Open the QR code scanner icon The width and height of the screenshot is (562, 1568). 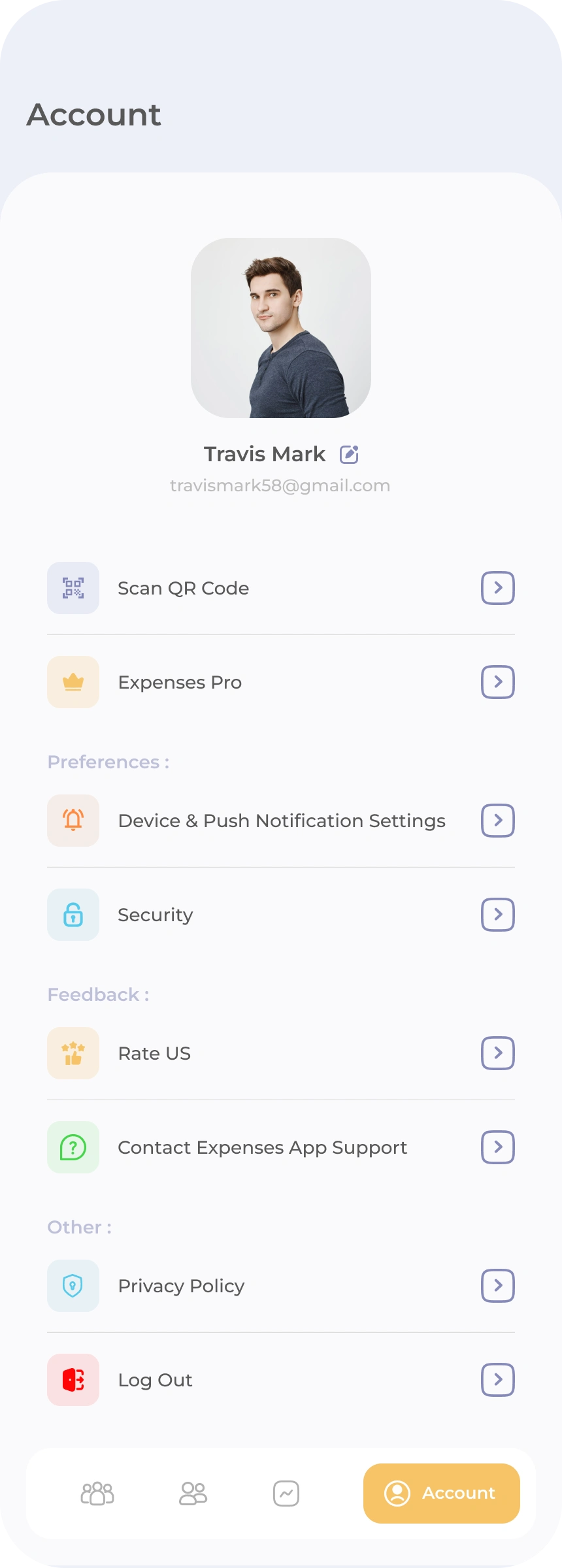[x=73, y=588]
